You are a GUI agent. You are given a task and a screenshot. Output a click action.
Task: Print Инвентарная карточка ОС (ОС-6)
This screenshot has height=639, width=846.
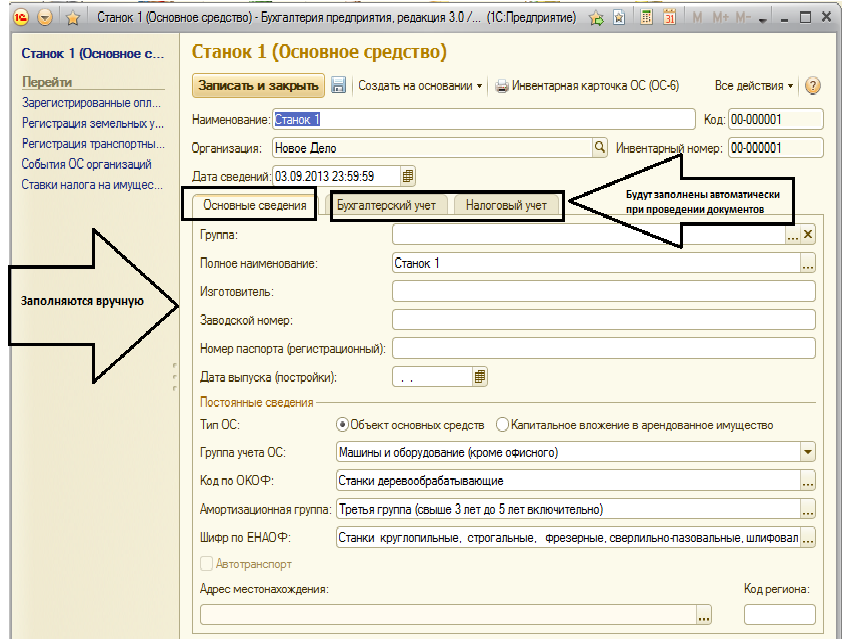pyautogui.click(x=587, y=85)
